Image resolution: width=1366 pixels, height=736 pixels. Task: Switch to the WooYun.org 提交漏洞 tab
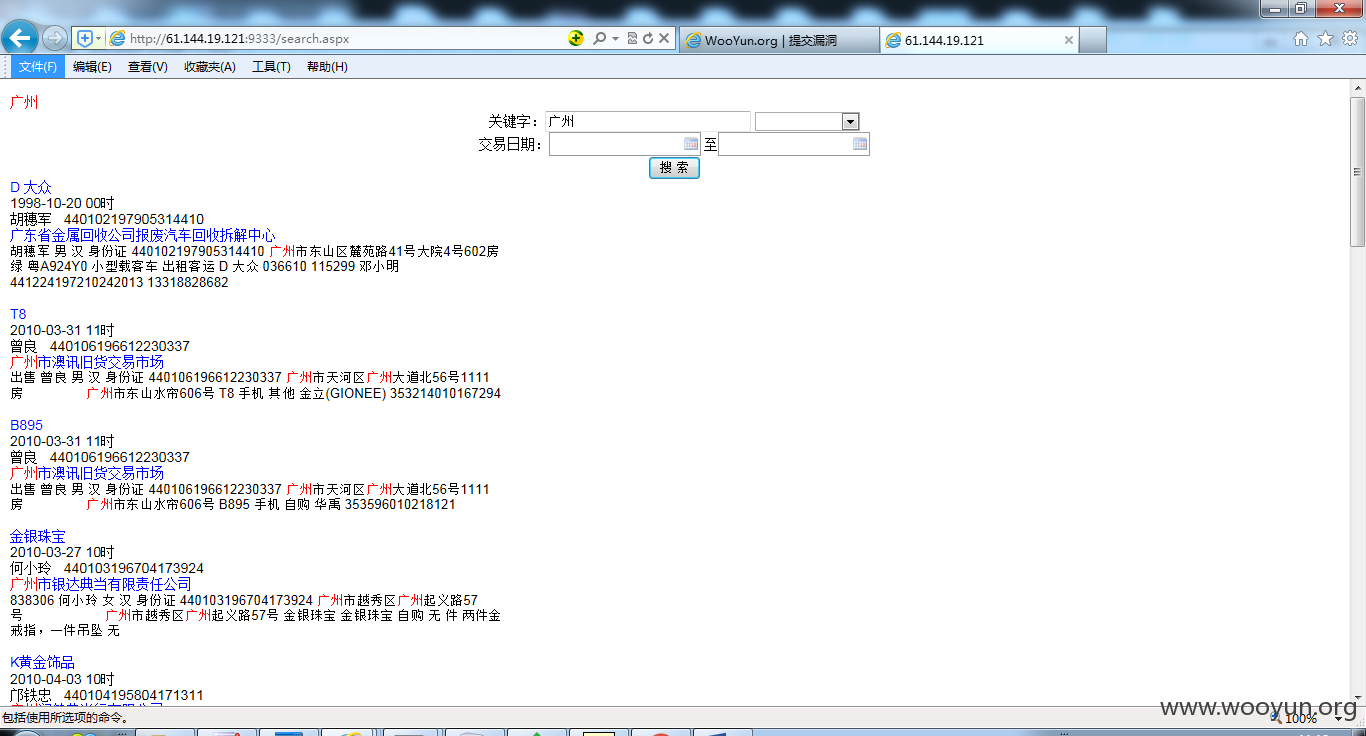point(779,40)
